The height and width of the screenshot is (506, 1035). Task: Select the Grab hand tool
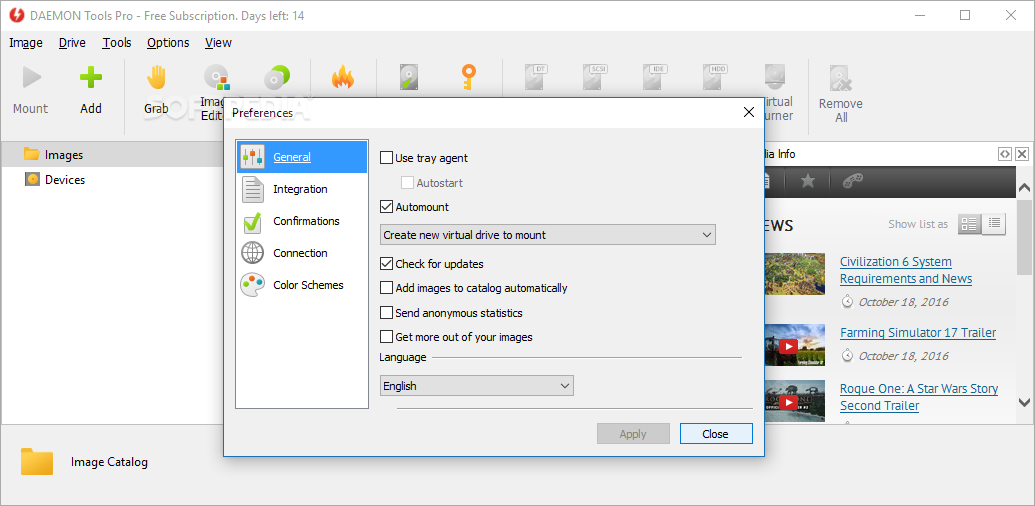coord(156,91)
